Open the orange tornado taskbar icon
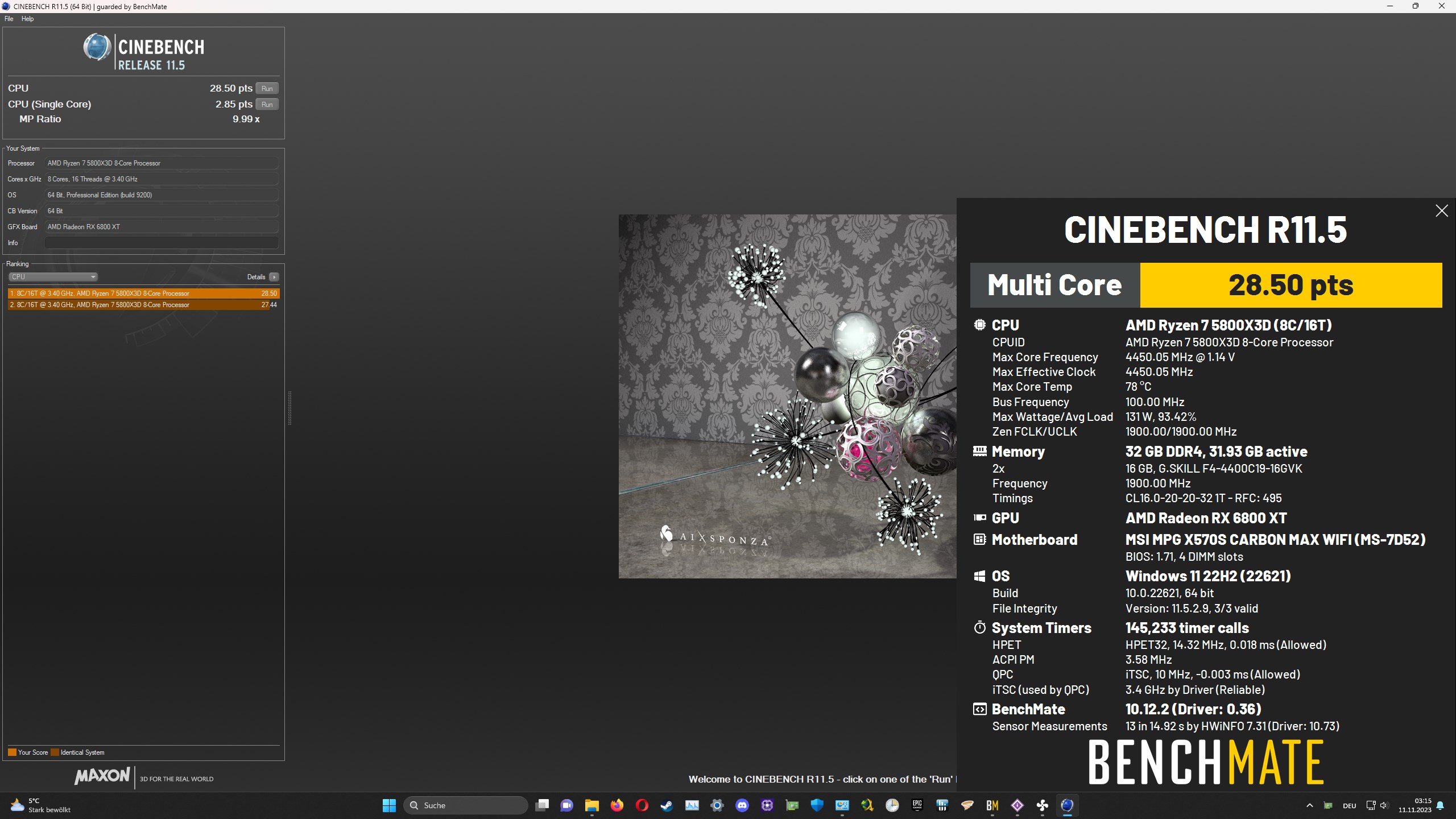 click(x=967, y=805)
